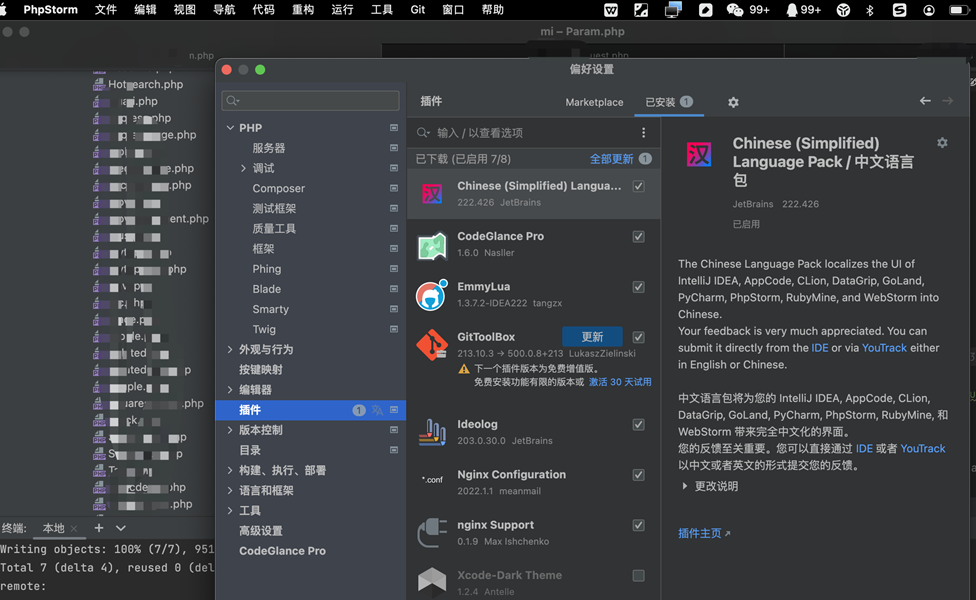This screenshot has height=600, width=976.
Task: Open the 重构 menu
Action: click(303, 10)
